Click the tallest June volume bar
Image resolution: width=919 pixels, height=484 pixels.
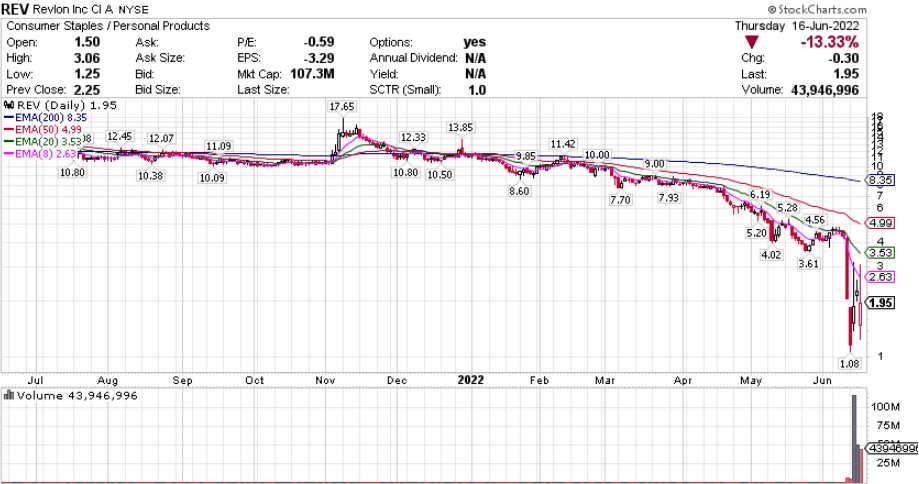(854, 439)
